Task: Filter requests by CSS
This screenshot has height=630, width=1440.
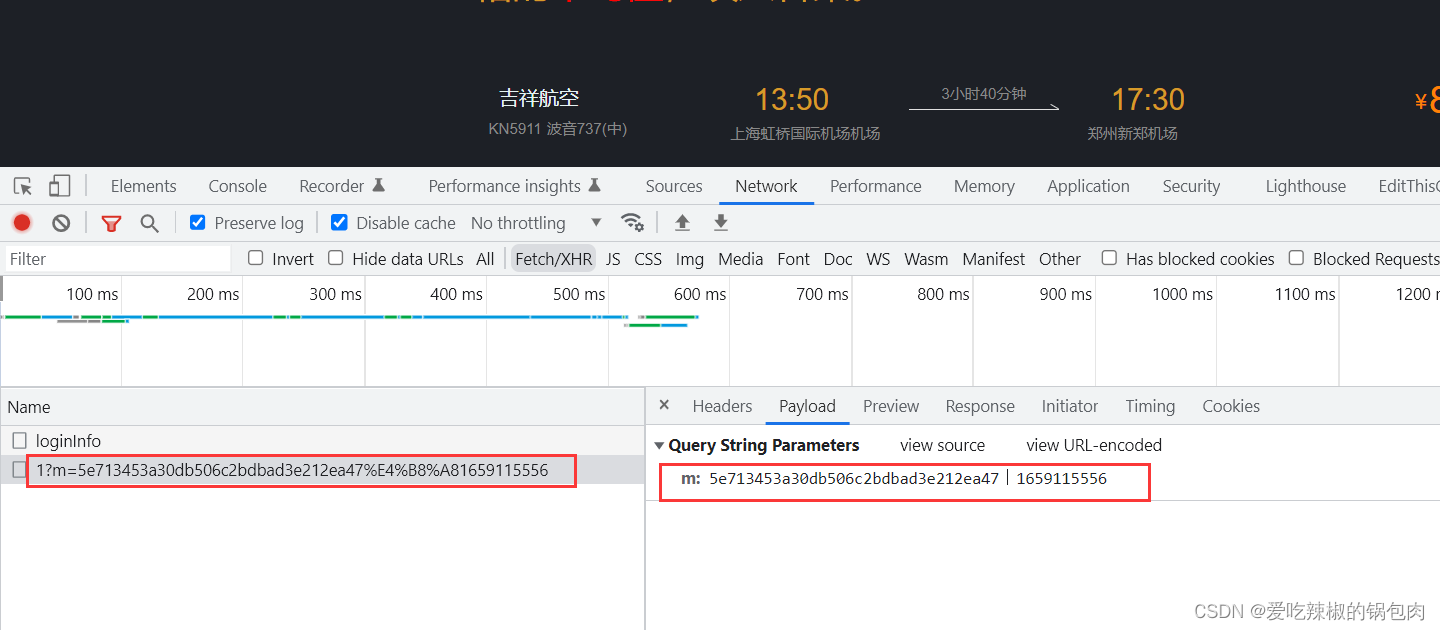Action: coord(648,259)
